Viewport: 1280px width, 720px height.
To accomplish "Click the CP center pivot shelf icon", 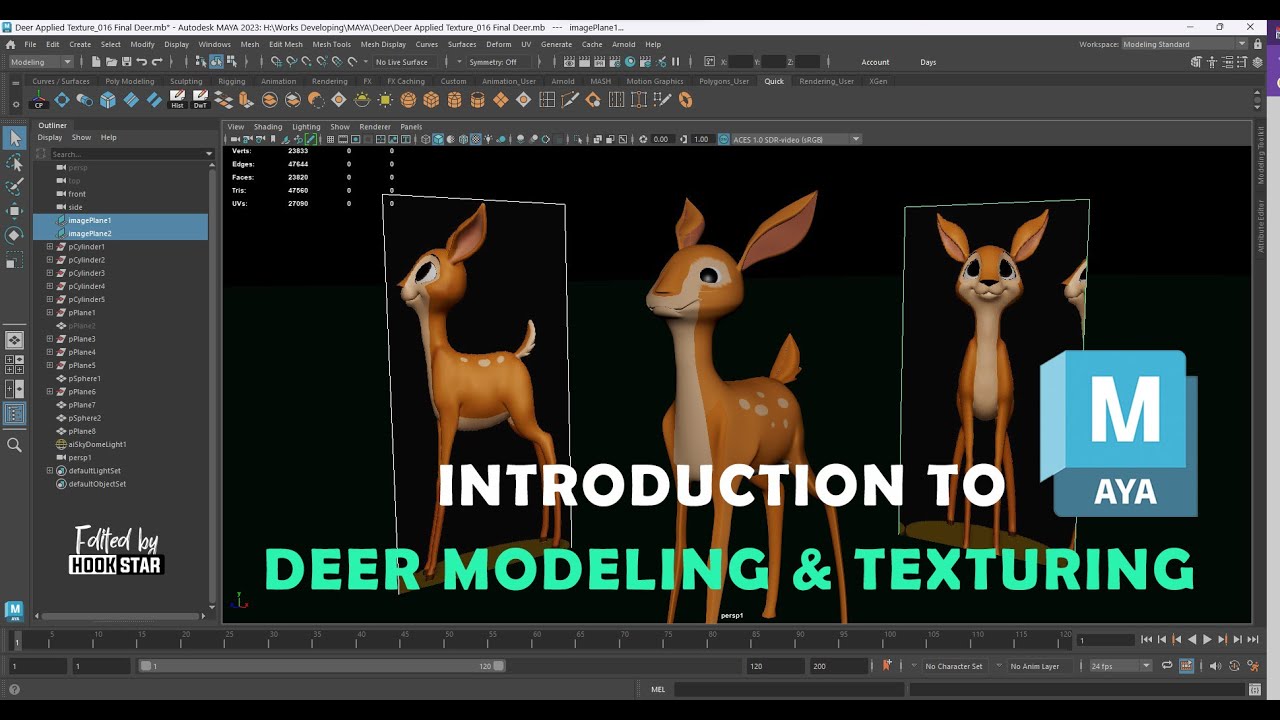I will (39, 99).
